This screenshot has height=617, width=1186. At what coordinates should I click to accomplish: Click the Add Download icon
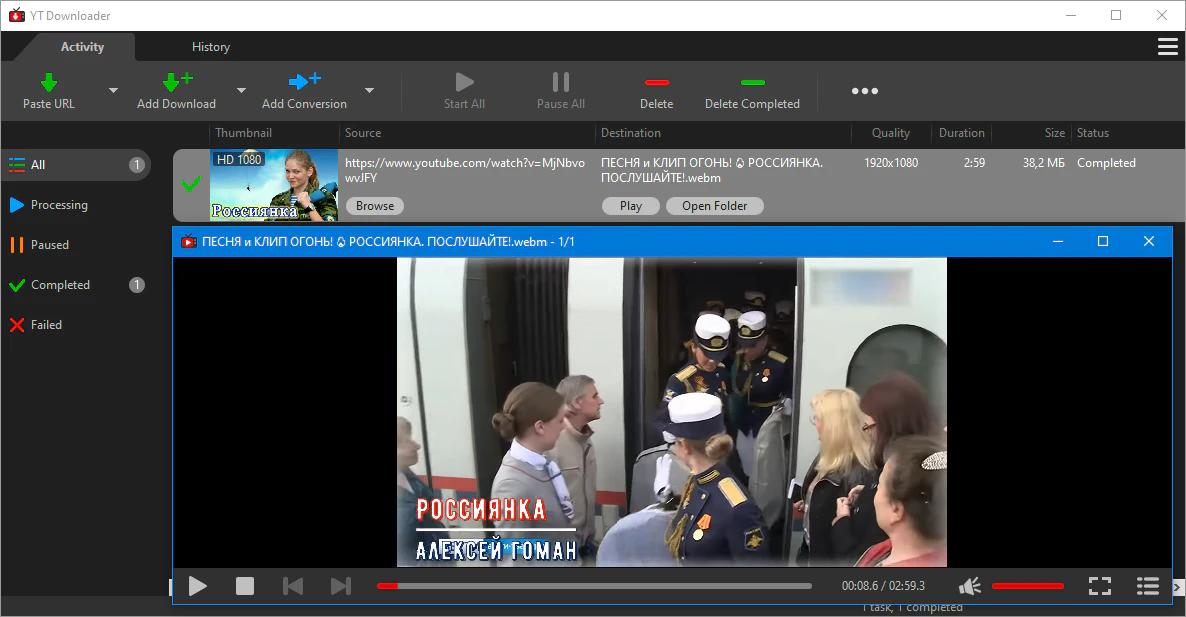[x=177, y=83]
